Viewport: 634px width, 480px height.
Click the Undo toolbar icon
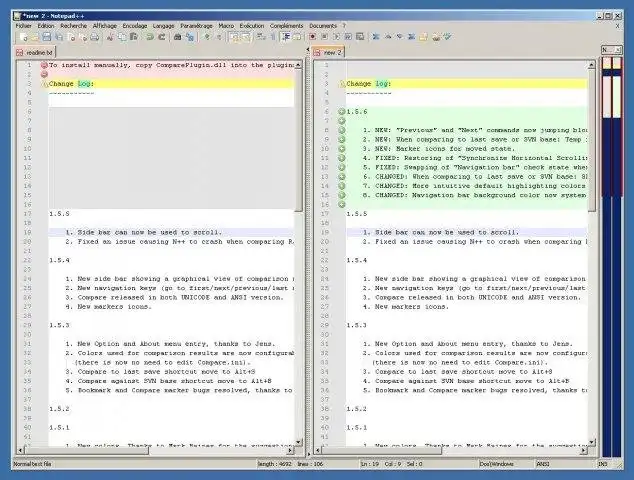pos(150,37)
